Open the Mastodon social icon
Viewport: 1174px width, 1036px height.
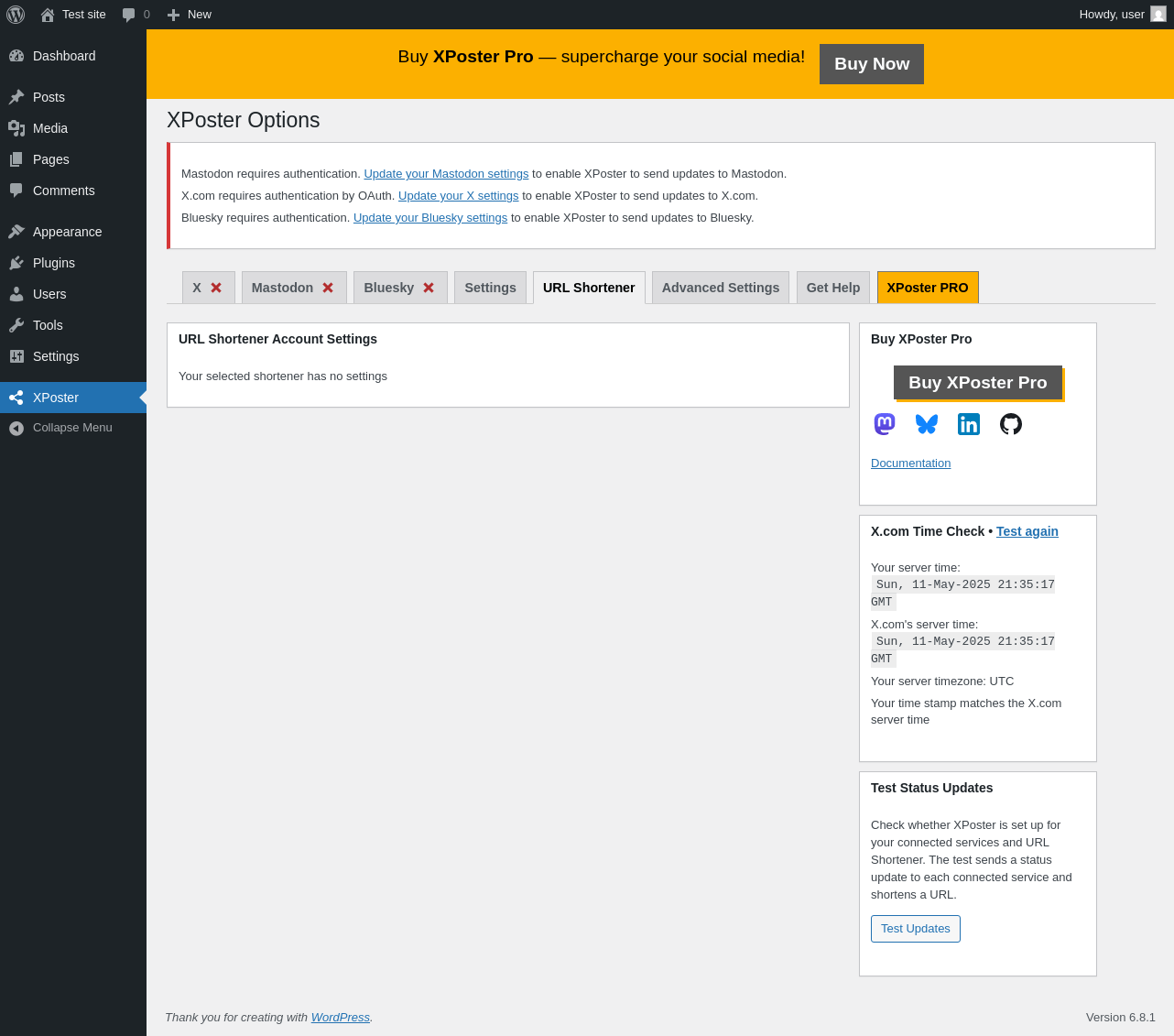click(885, 424)
